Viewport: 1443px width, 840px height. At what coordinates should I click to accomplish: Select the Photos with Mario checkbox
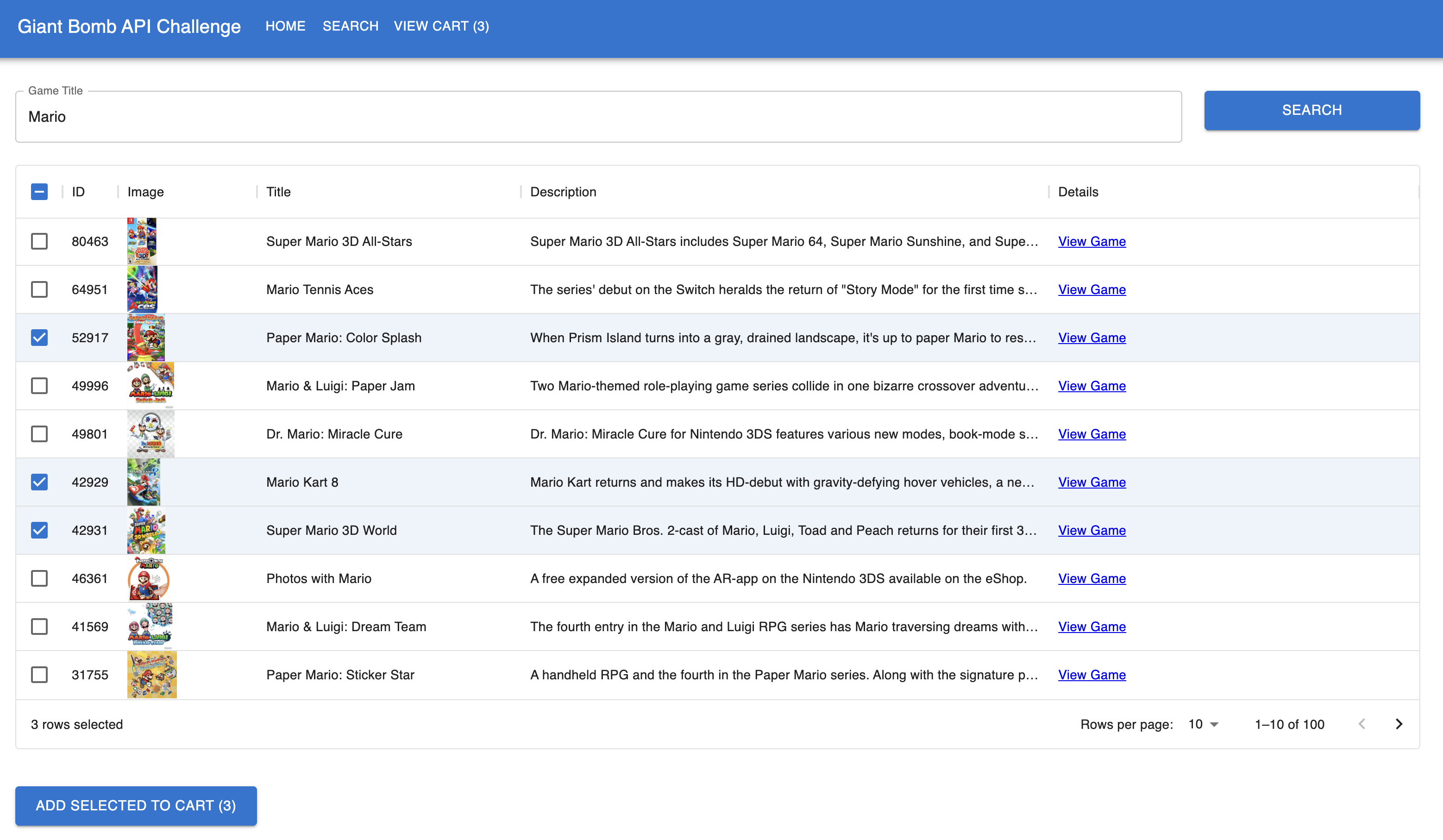(39, 578)
